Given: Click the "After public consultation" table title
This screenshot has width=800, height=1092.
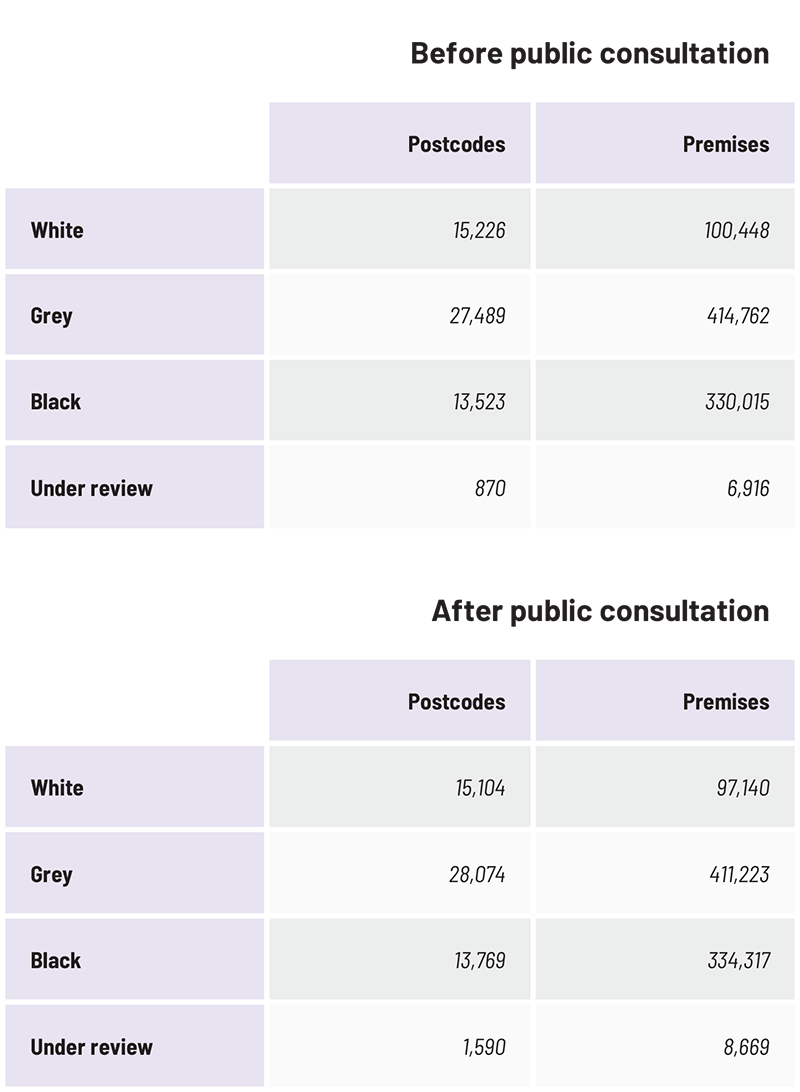Looking at the screenshot, I should (x=600, y=611).
